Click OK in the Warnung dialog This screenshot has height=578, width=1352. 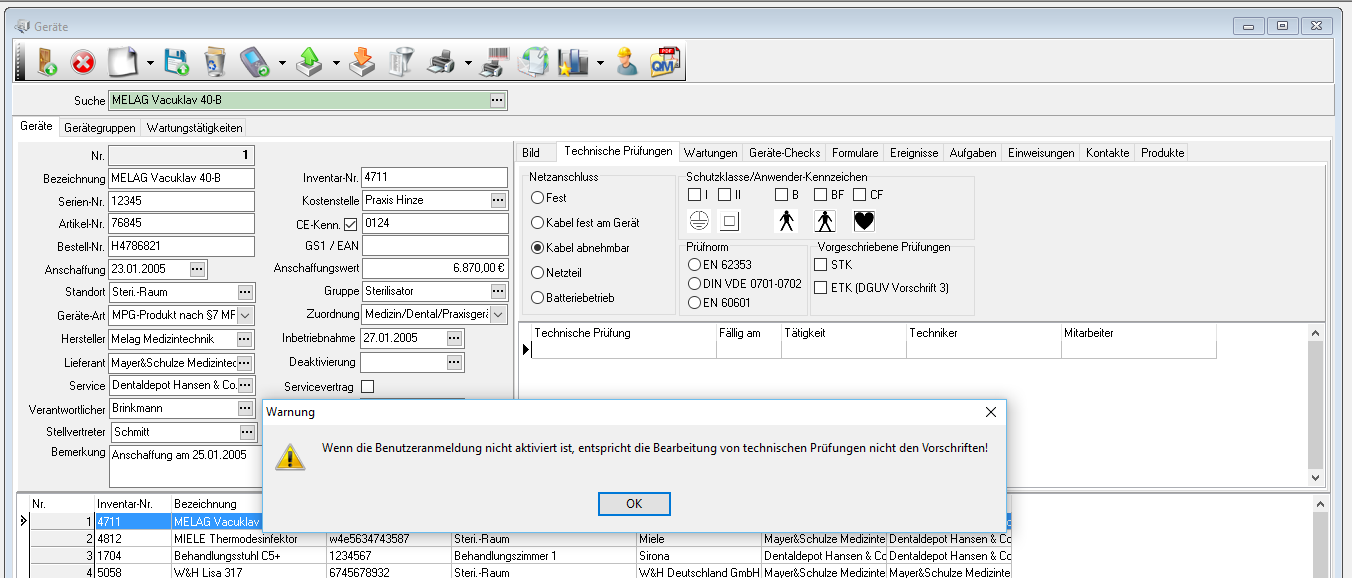pos(633,504)
